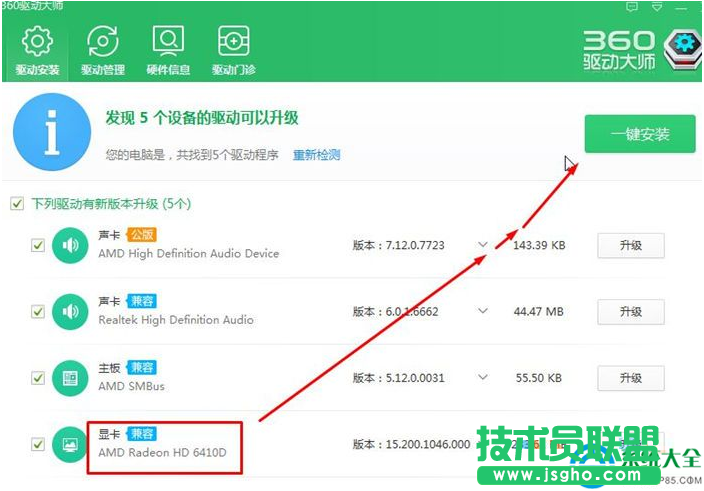The width and height of the screenshot is (704, 491).
Task: Expand version dropdown for AMD SMBus 5.12.0.0031
Action: (484, 378)
